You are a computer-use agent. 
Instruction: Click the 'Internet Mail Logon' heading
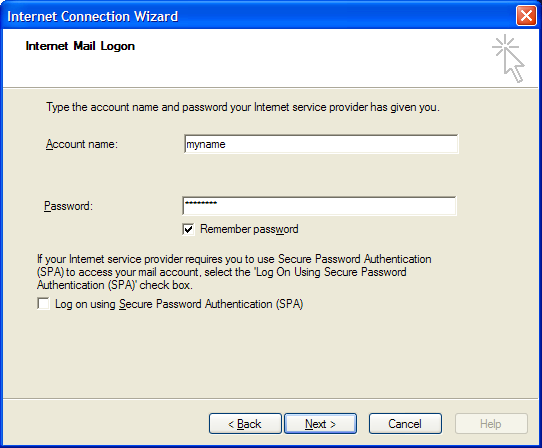coord(80,46)
